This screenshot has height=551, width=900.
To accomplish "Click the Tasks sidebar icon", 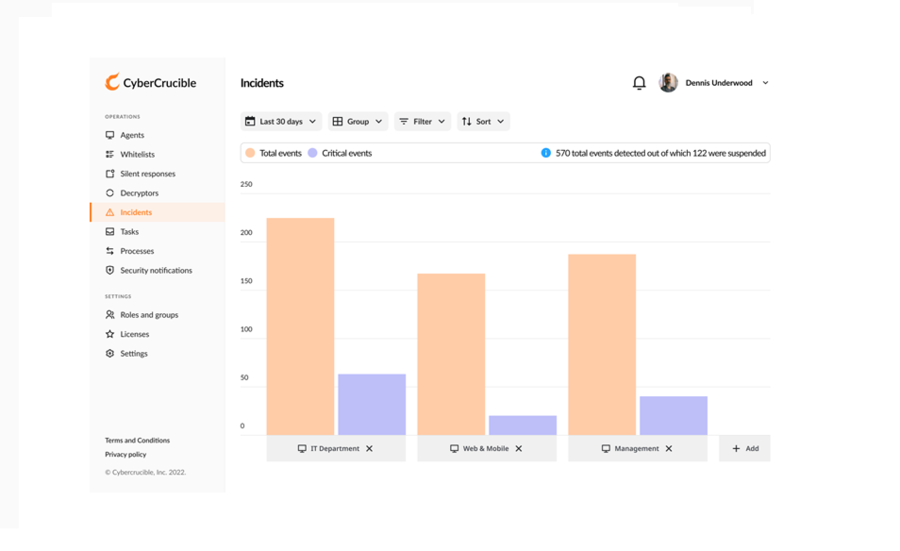I will pos(110,232).
